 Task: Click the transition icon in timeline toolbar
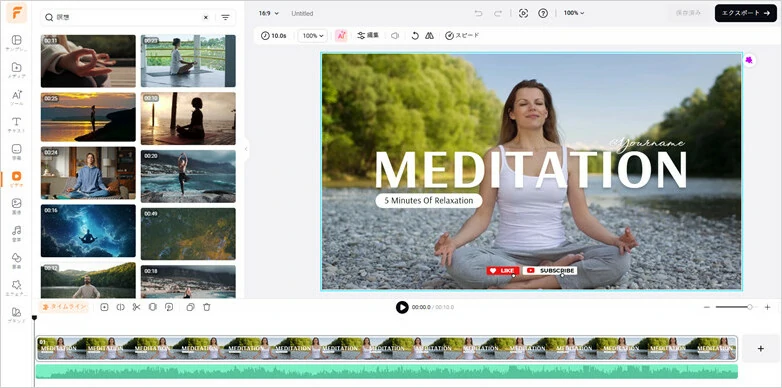click(153, 307)
